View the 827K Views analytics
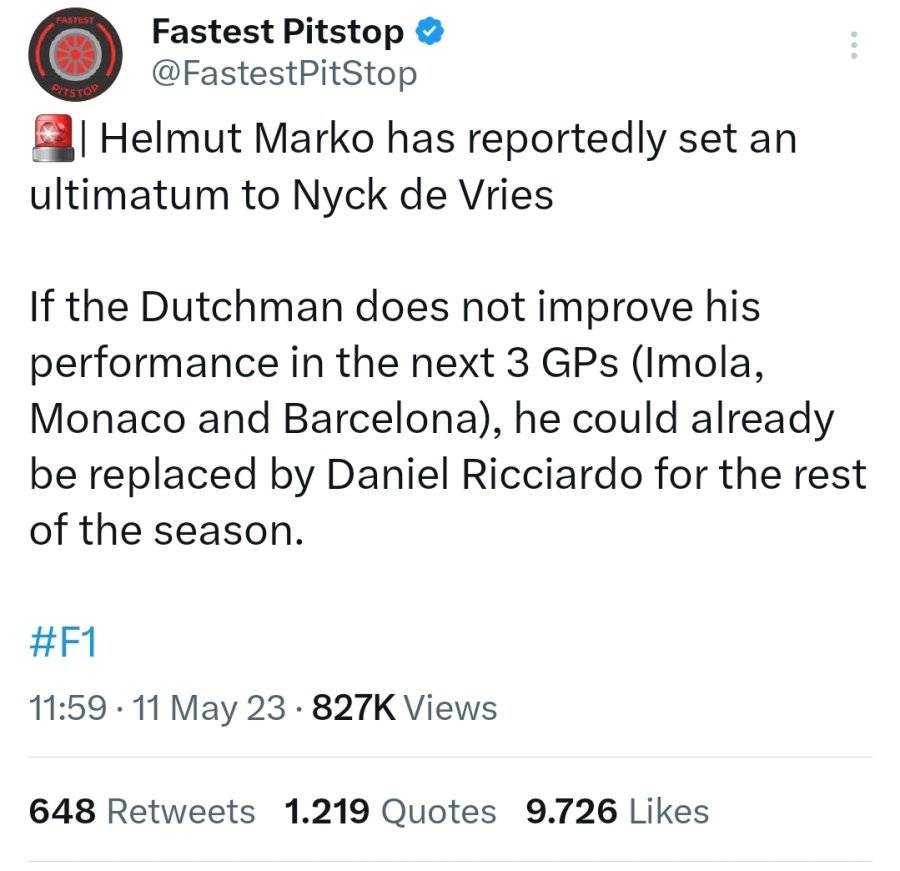Image resolution: width=900 pixels, height=871 pixels. click(405, 707)
